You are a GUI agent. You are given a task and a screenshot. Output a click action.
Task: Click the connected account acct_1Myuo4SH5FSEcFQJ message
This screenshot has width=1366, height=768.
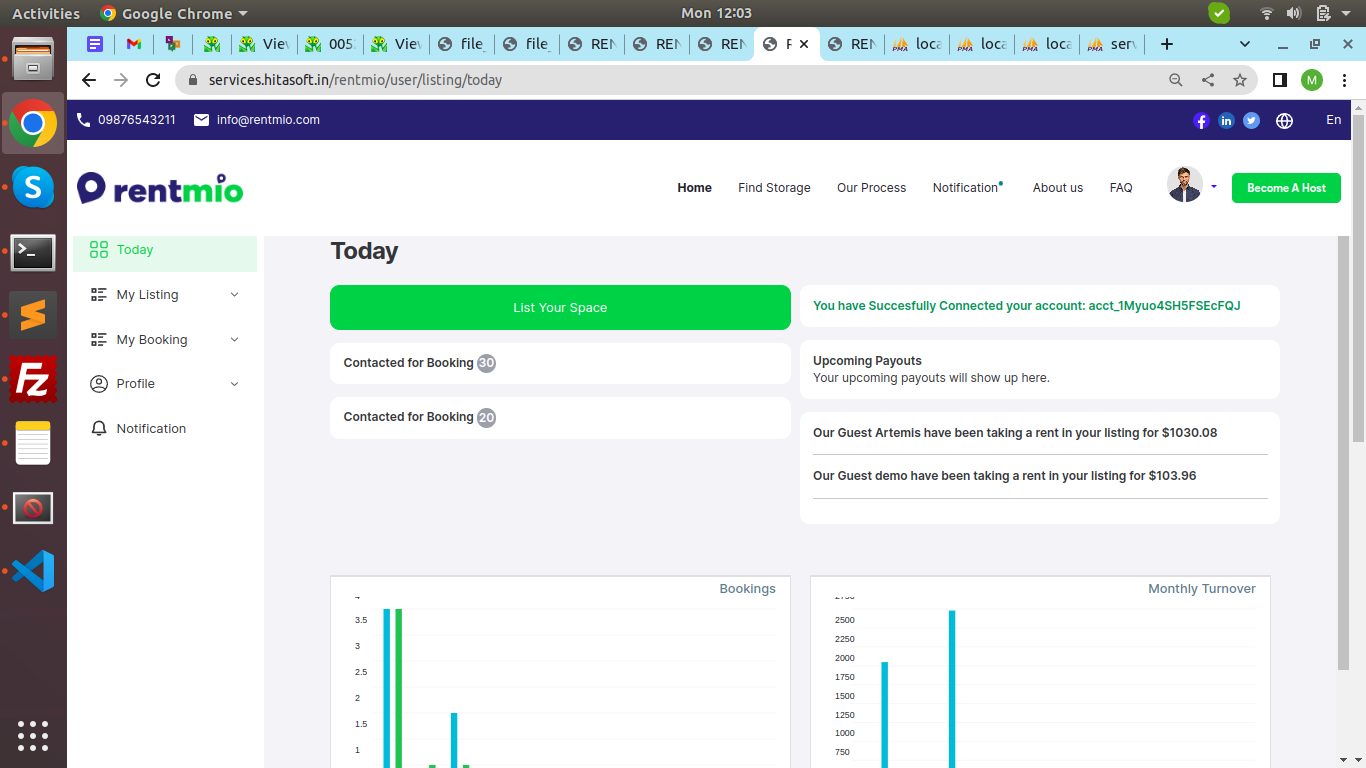[1027, 306]
